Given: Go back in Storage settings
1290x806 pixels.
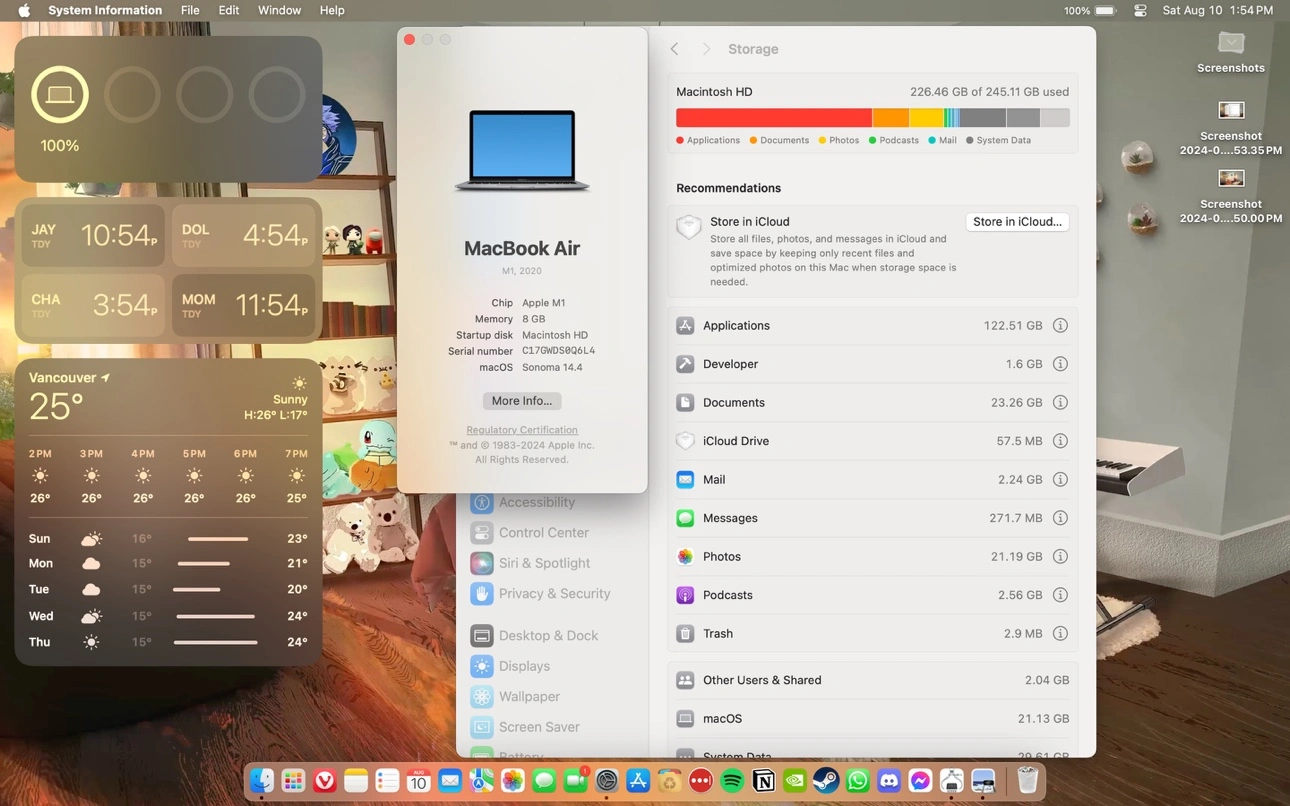Looking at the screenshot, I should (x=675, y=49).
